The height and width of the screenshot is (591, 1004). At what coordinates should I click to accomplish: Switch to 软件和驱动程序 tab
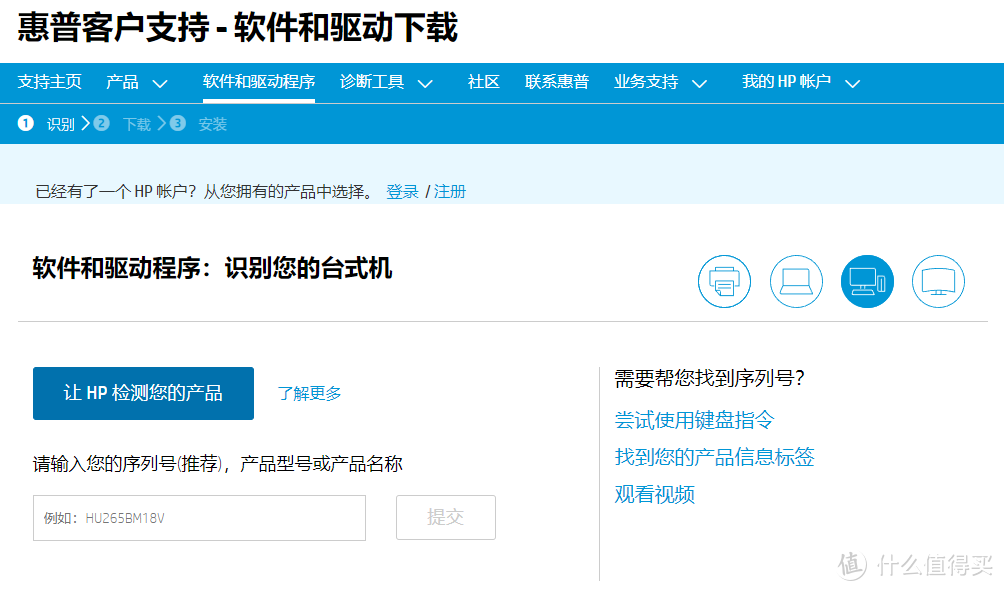259,82
